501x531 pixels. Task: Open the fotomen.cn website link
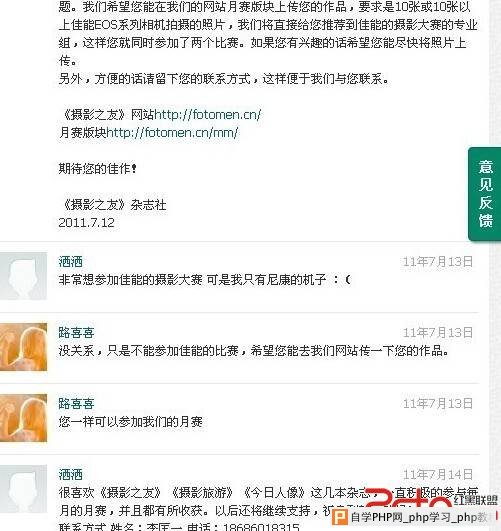208,115
